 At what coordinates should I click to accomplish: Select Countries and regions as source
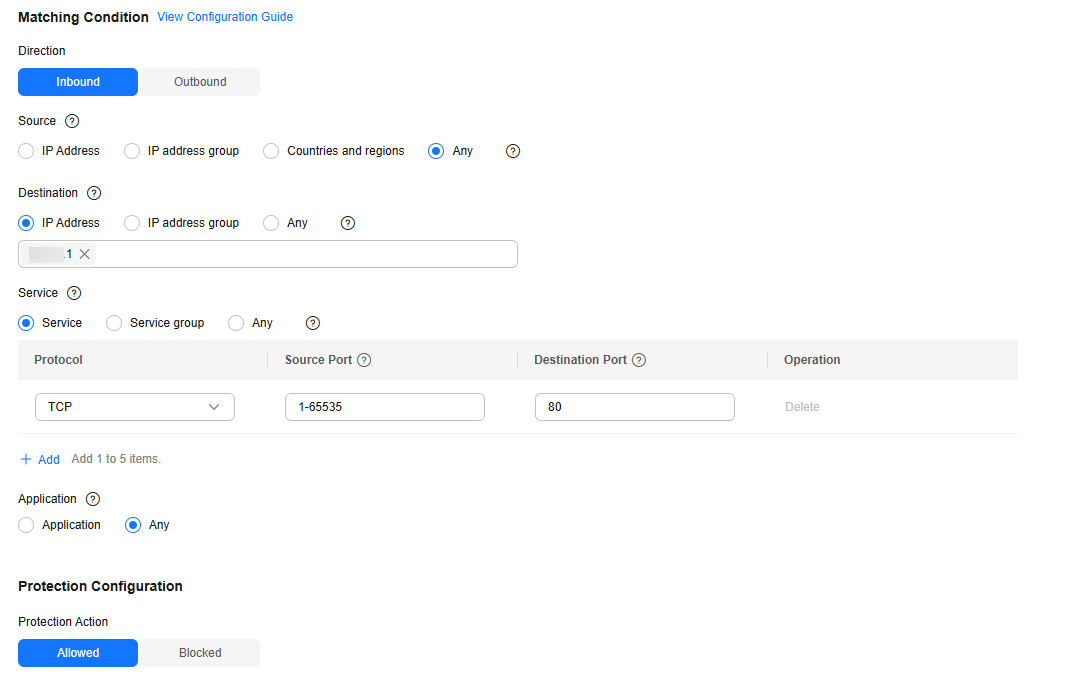click(271, 151)
